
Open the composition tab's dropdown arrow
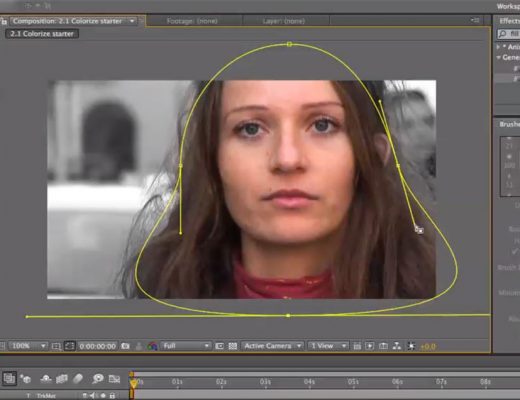click(132, 21)
